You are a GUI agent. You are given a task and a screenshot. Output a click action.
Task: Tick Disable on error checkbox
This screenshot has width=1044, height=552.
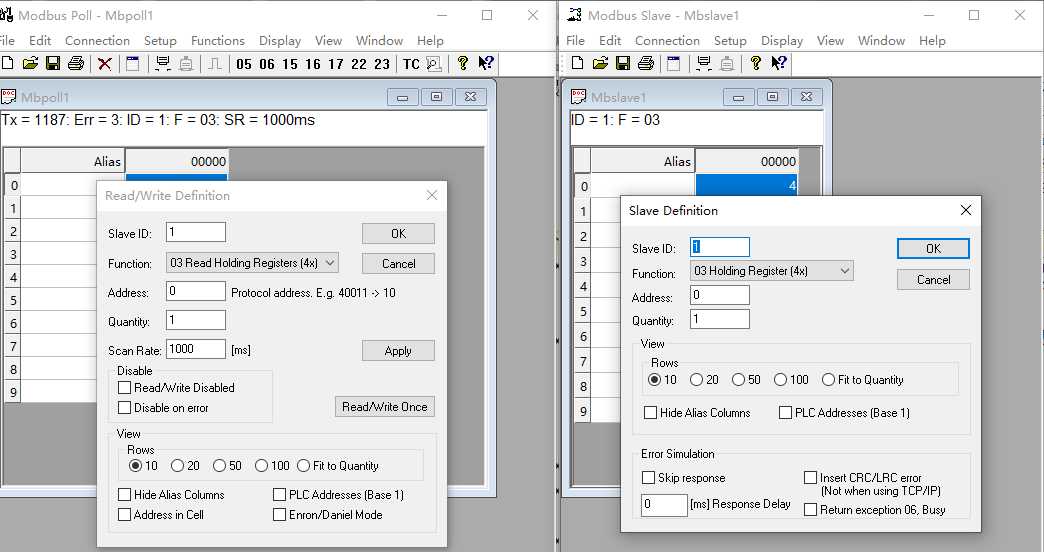coord(125,408)
